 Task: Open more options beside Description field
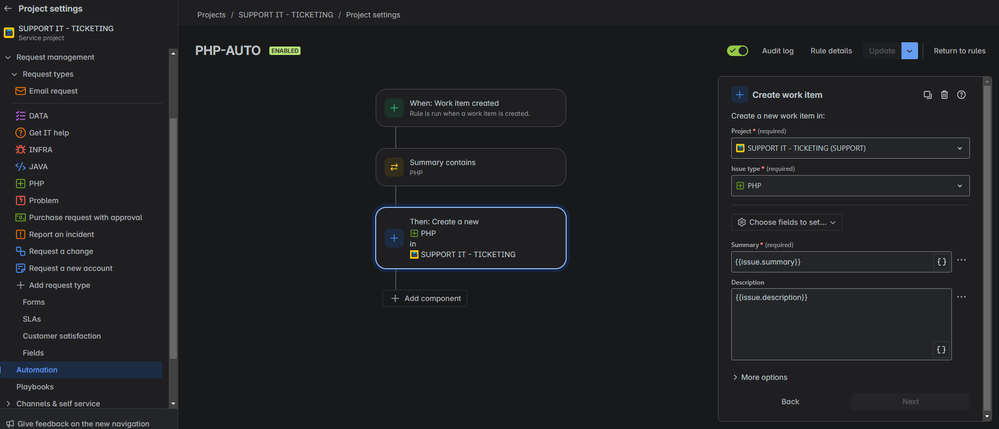point(961,297)
